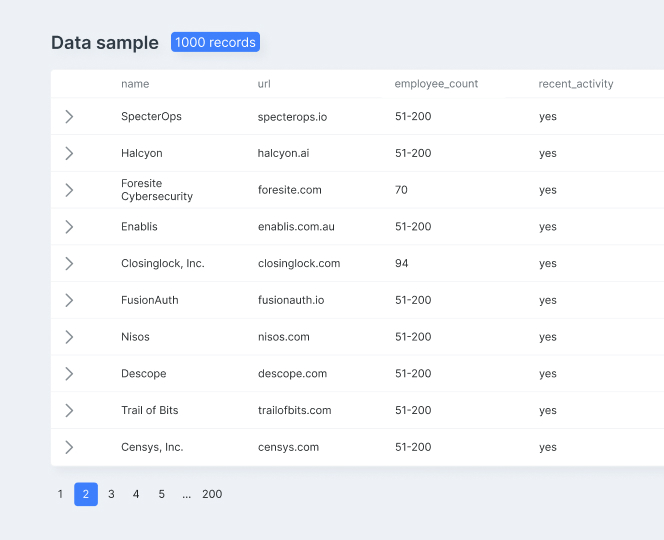Click the trailofbits.com url cell
664x540 pixels.
click(294, 410)
